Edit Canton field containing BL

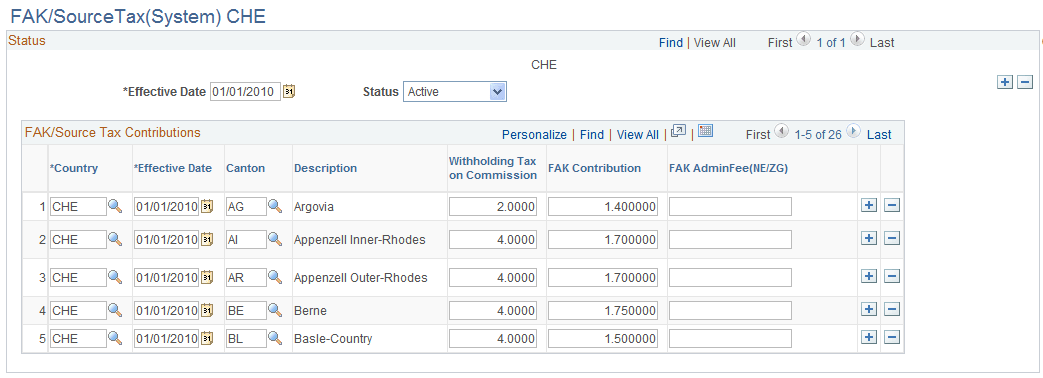pos(245,339)
